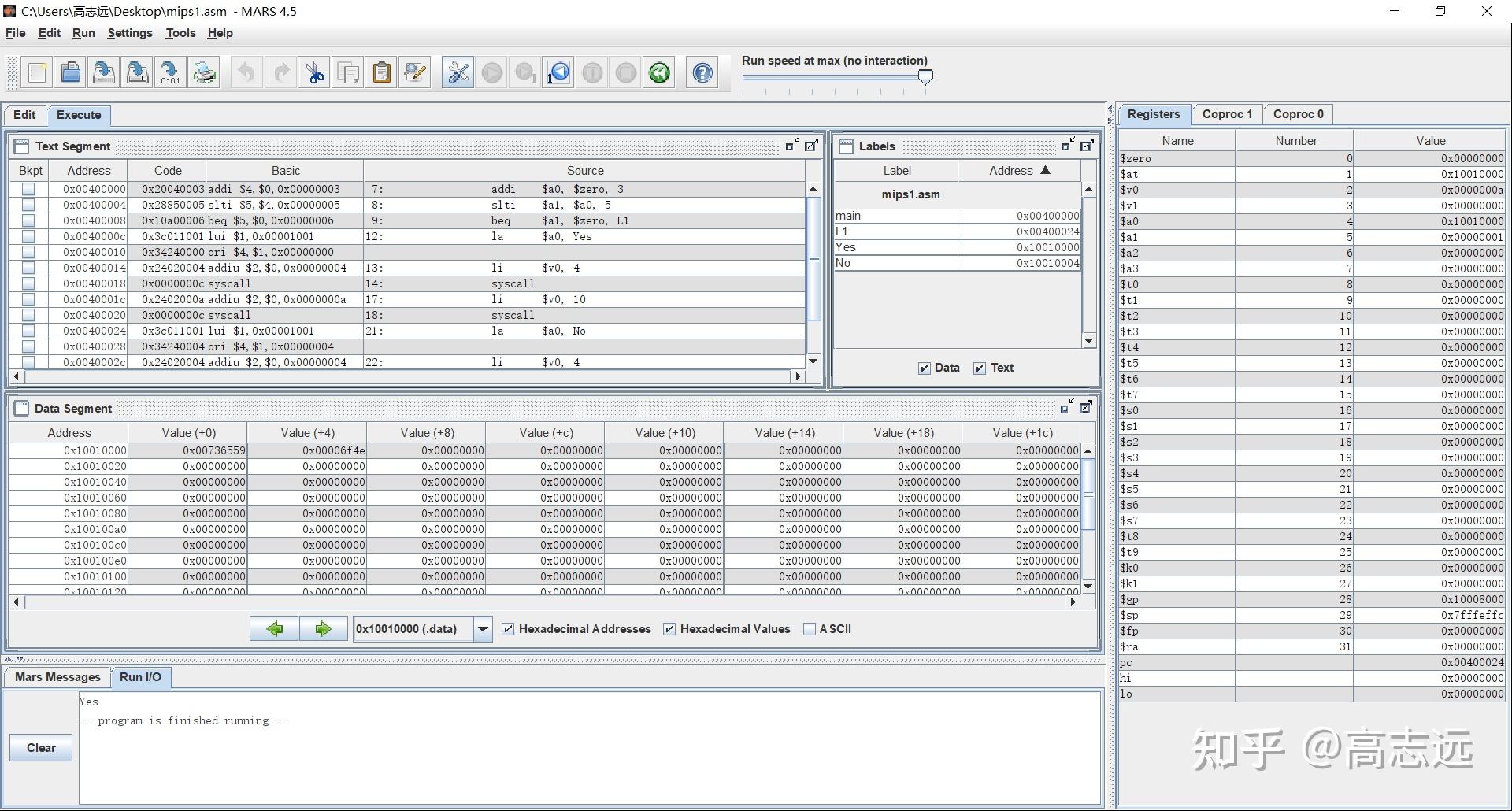Viewport: 1512px width, 811px height.
Task: Click the Print icon in toolbar
Action: click(205, 73)
